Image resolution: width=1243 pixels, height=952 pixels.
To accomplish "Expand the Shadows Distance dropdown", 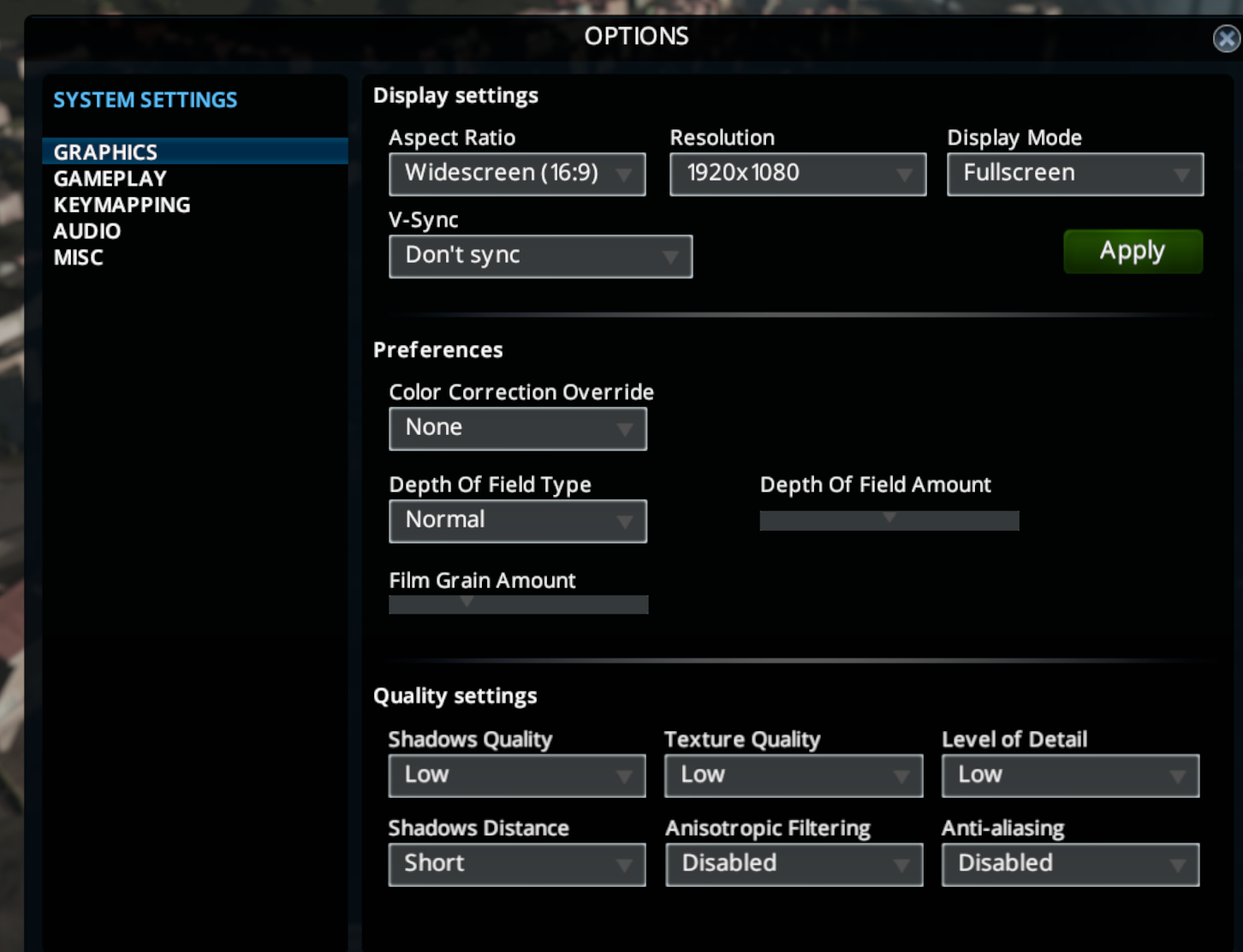I will click(x=517, y=864).
